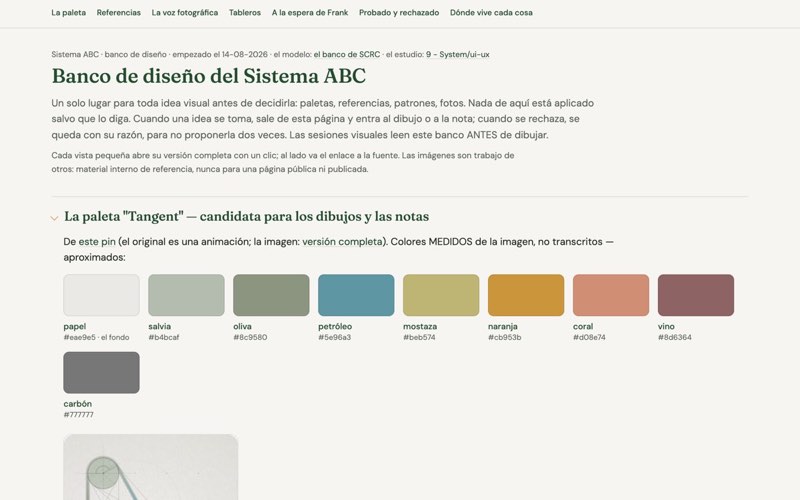This screenshot has height=500, width=800.
Task: Open the 'versión completa' image link
Action: pos(342,241)
